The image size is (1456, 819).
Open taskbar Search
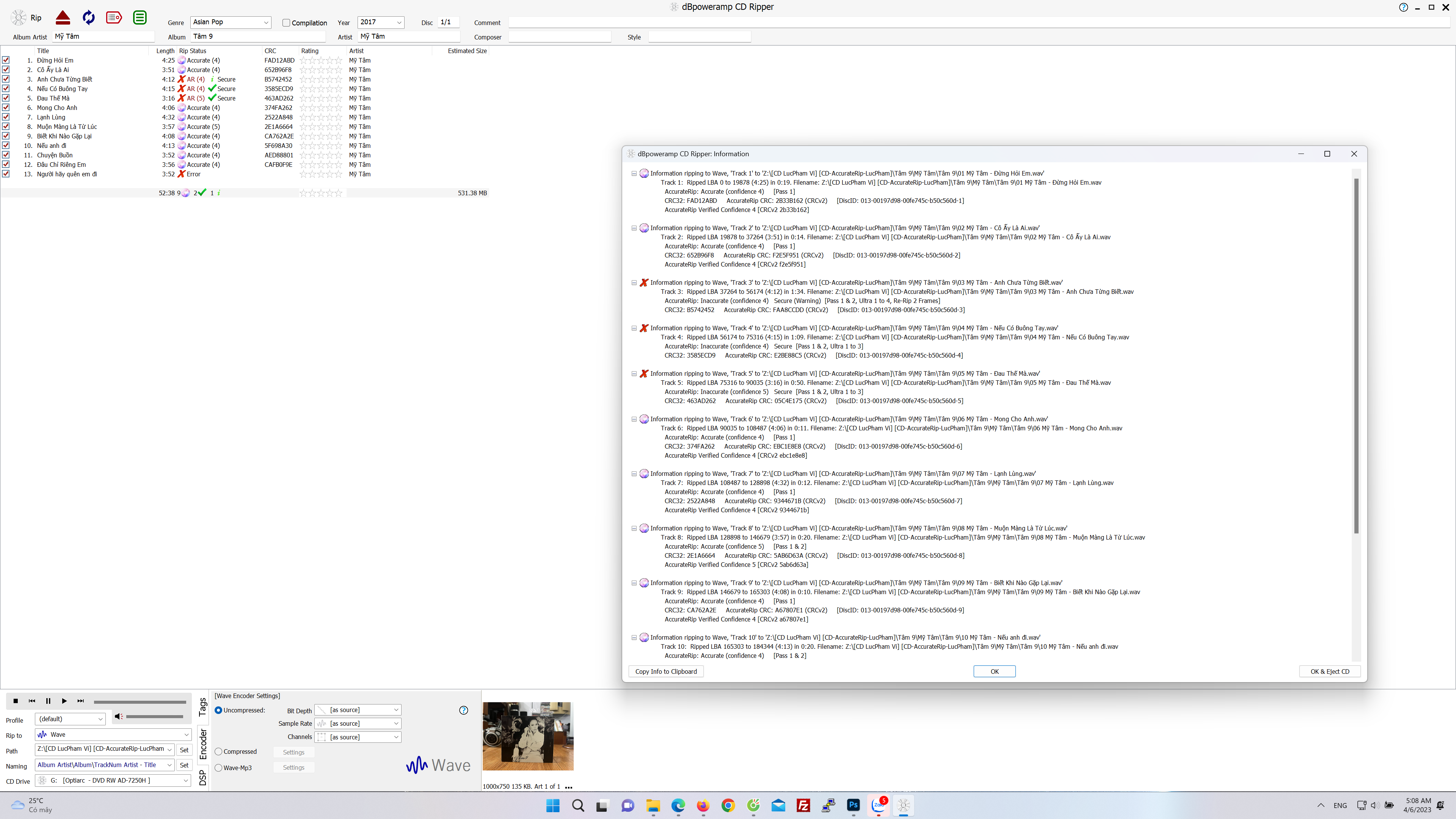[x=577, y=805]
